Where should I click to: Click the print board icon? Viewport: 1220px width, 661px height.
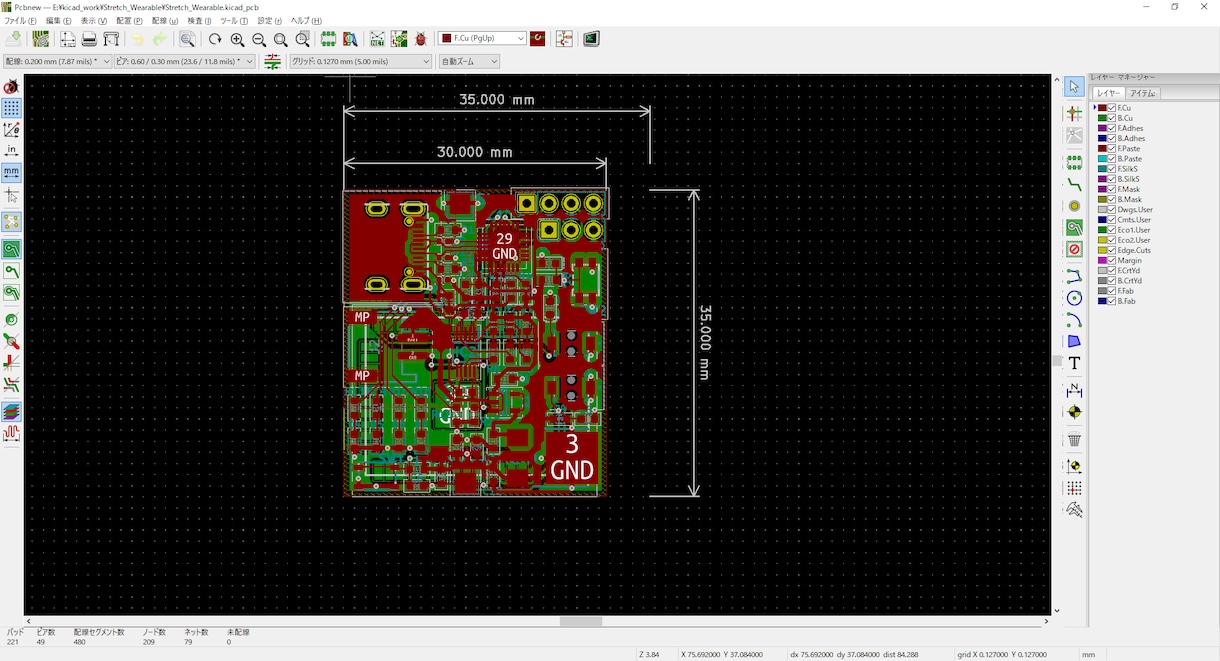coord(89,39)
